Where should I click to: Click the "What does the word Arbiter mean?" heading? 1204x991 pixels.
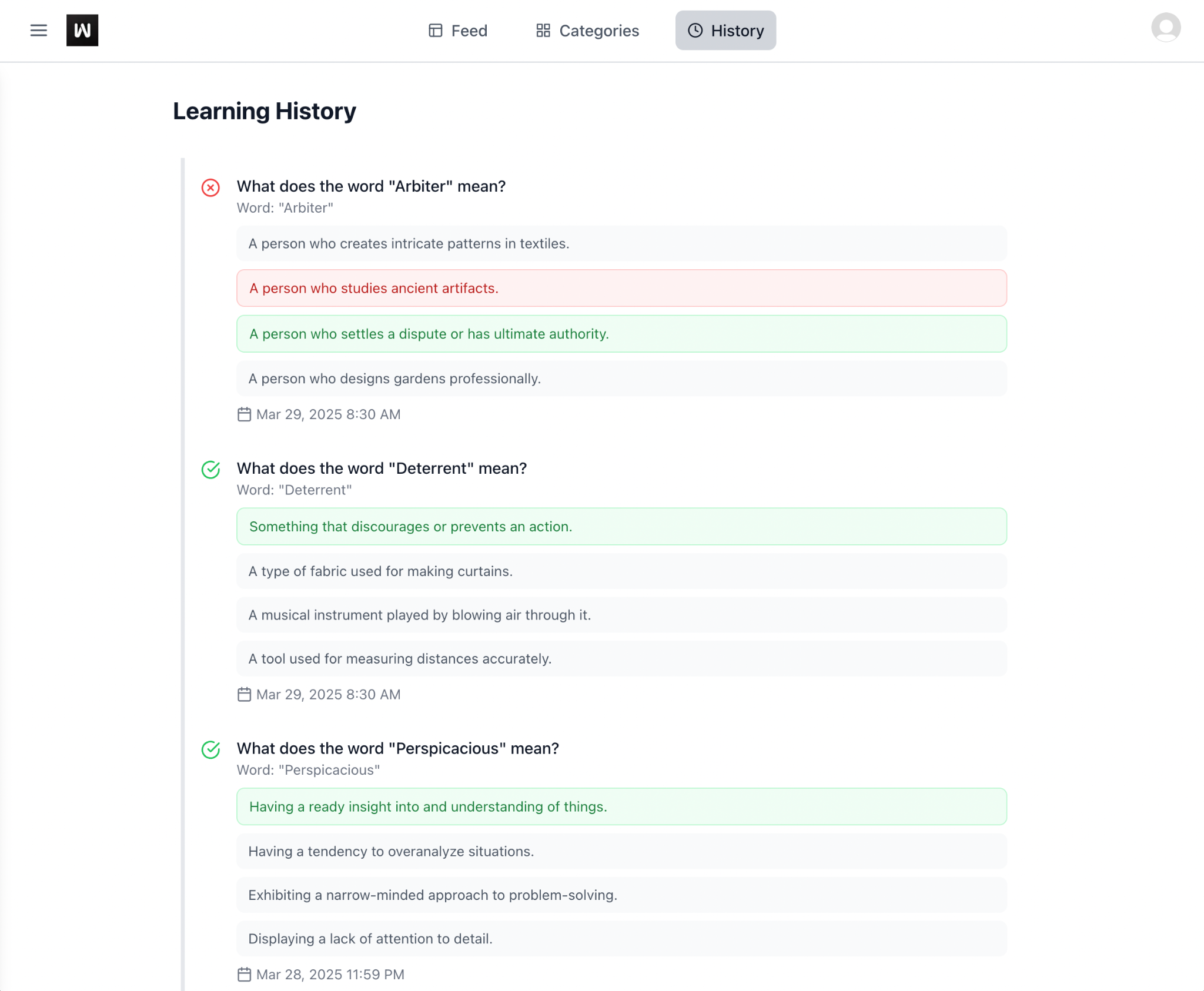[371, 186]
